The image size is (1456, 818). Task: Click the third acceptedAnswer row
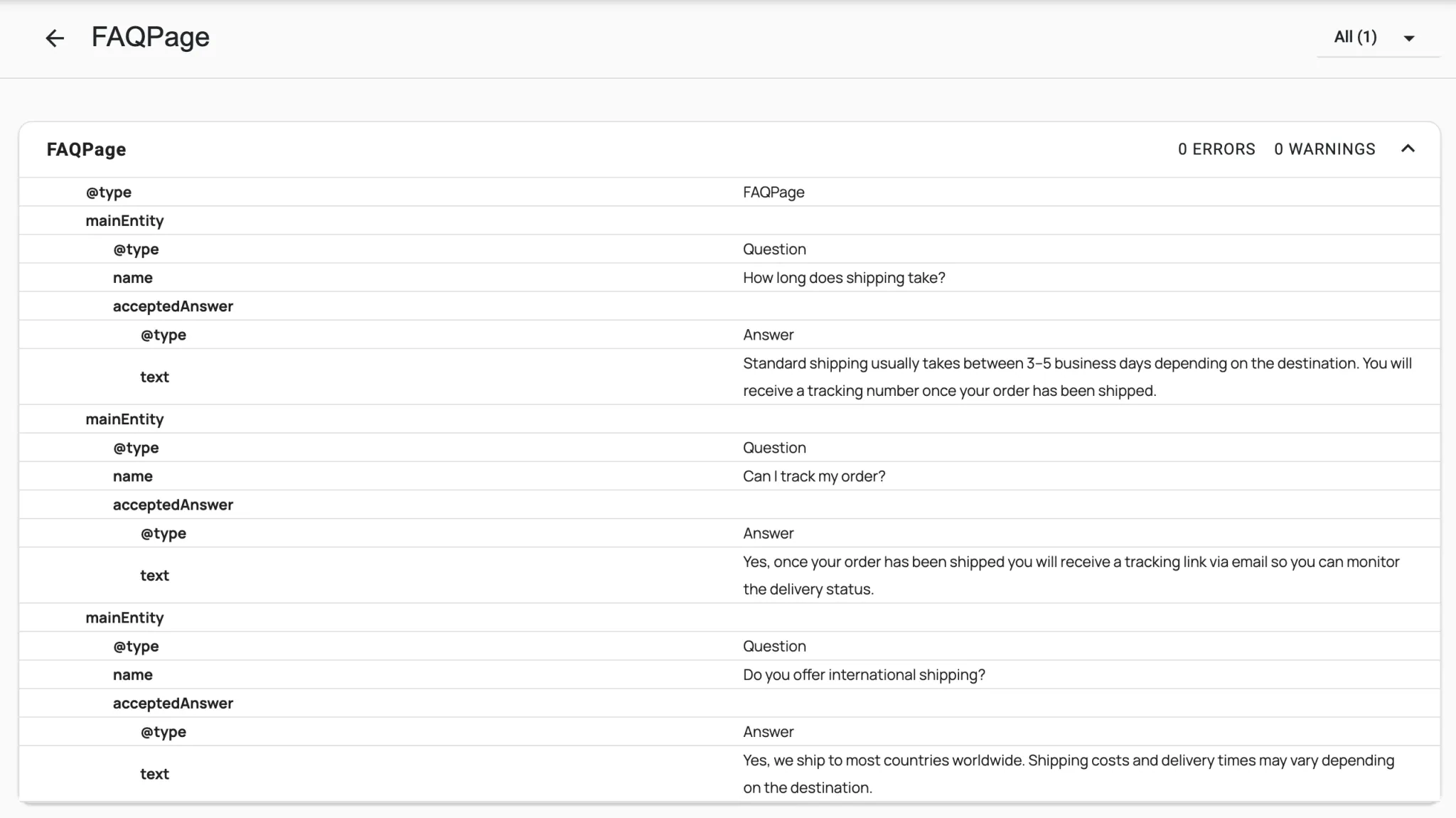click(173, 703)
